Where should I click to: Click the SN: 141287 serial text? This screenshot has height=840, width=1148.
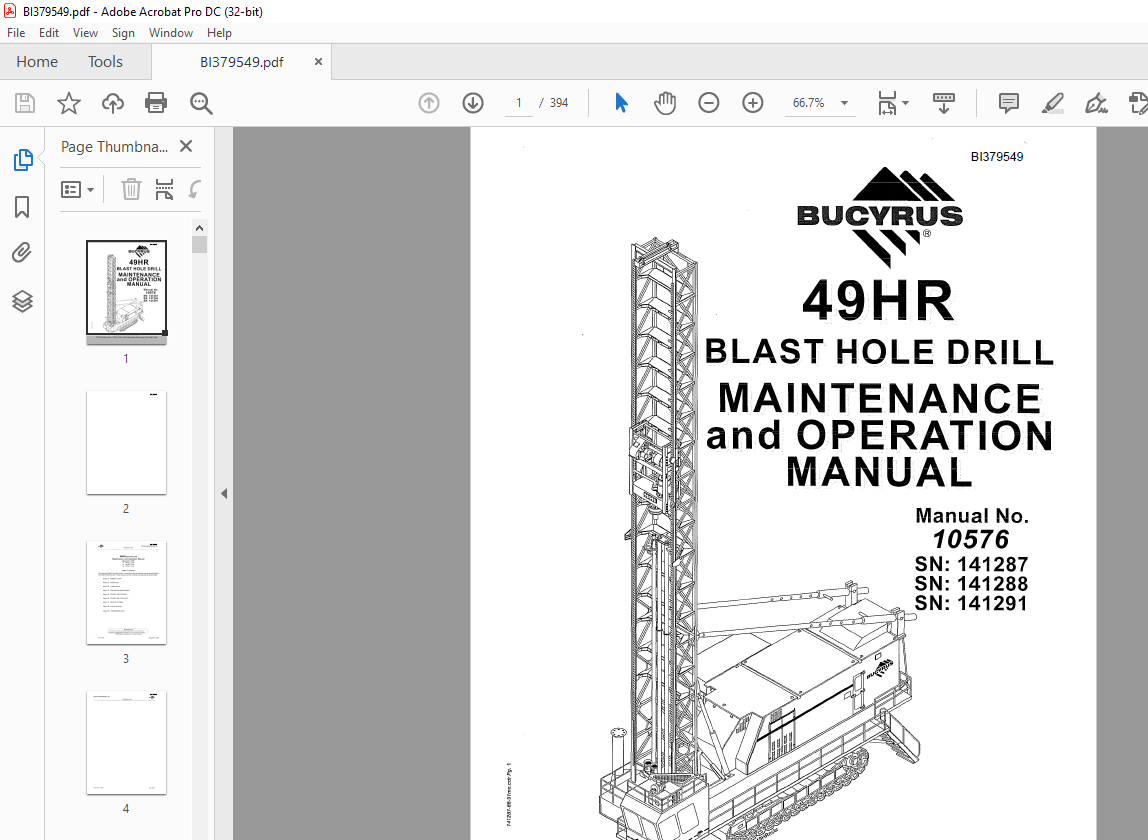971,565
